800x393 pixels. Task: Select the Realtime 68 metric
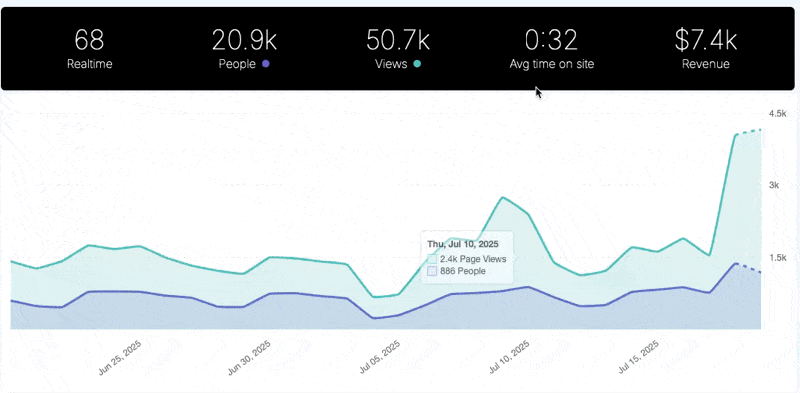click(90, 48)
